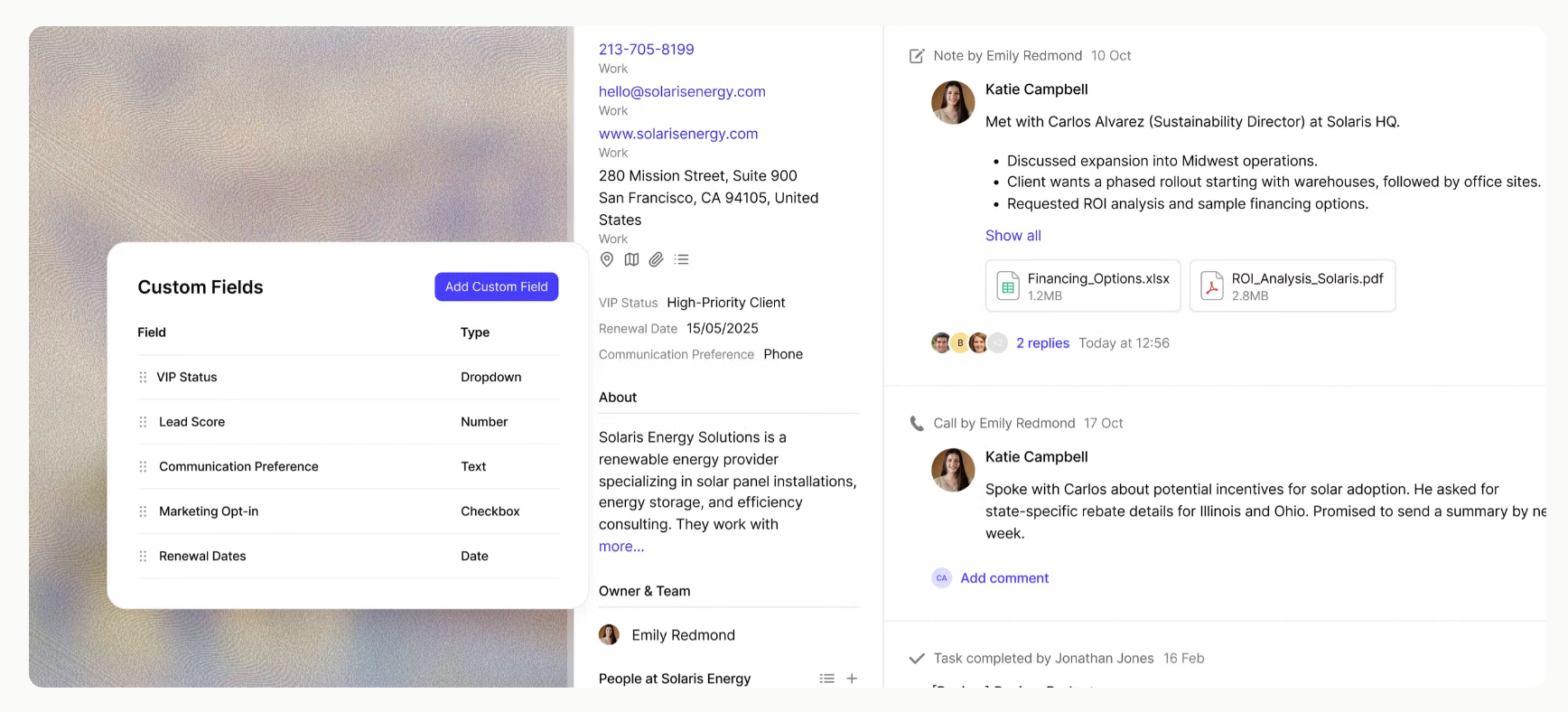The height and width of the screenshot is (712, 1568).
Task: Add person with plus icon at Solaris Energy
Action: [x=852, y=679]
